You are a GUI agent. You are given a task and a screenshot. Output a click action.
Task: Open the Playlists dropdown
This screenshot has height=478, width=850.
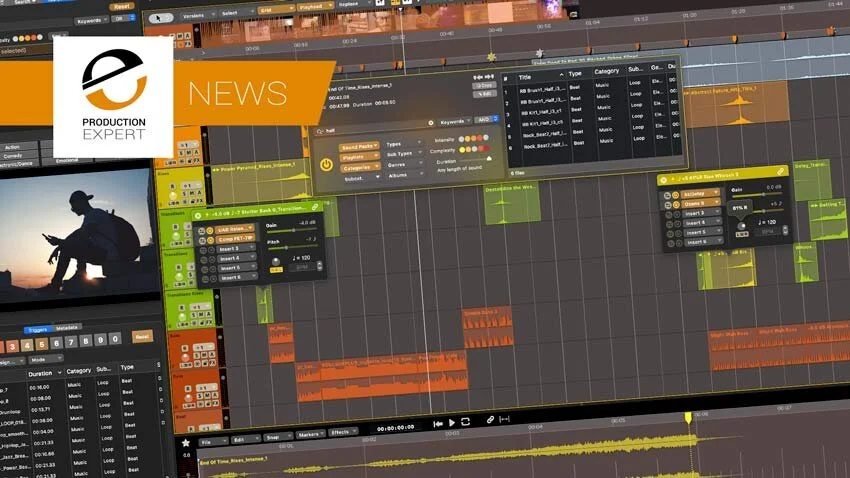[x=359, y=157]
